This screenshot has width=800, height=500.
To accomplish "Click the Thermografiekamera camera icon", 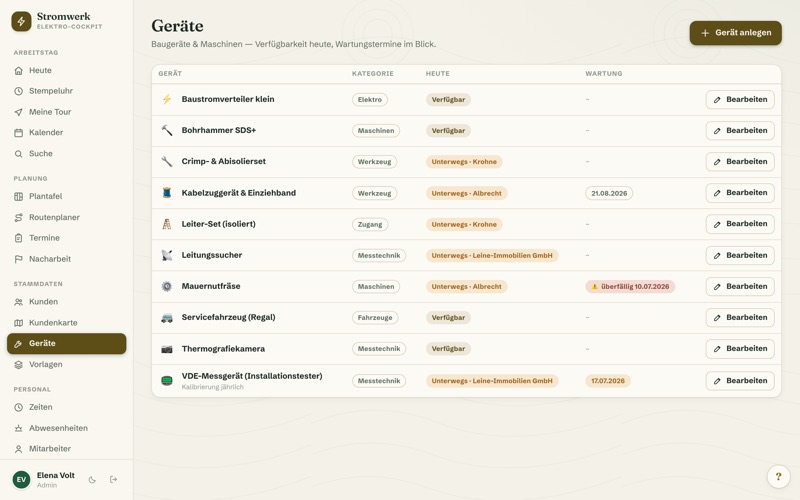I will (167, 349).
